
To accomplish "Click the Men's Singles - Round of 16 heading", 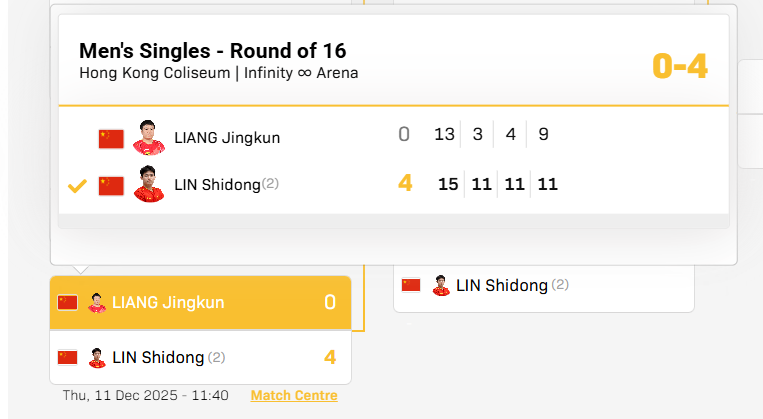I will coord(213,50).
